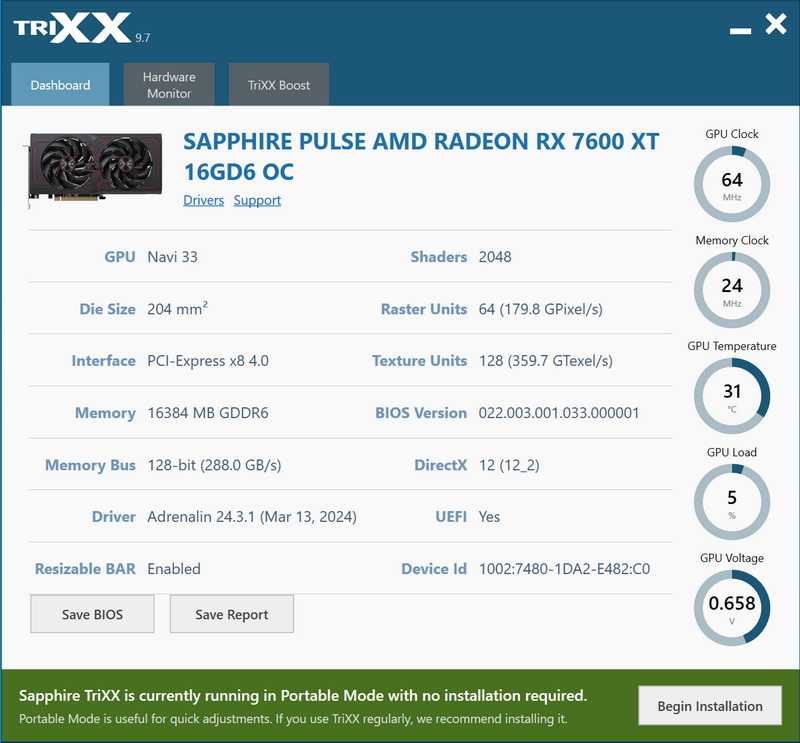
Task: Close the TriXX window
Action: tap(776, 24)
